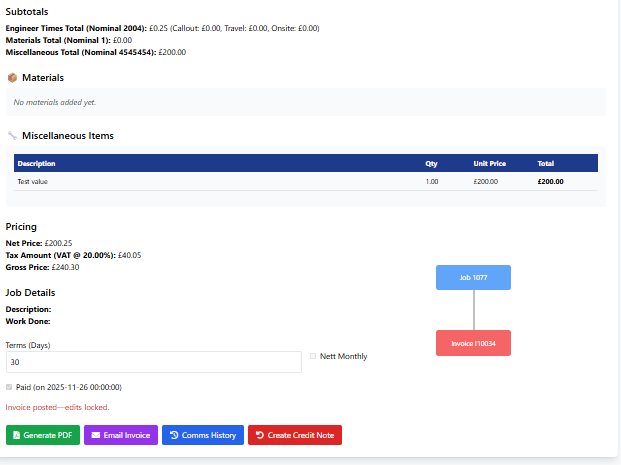Click the Total column header

(x=545, y=164)
